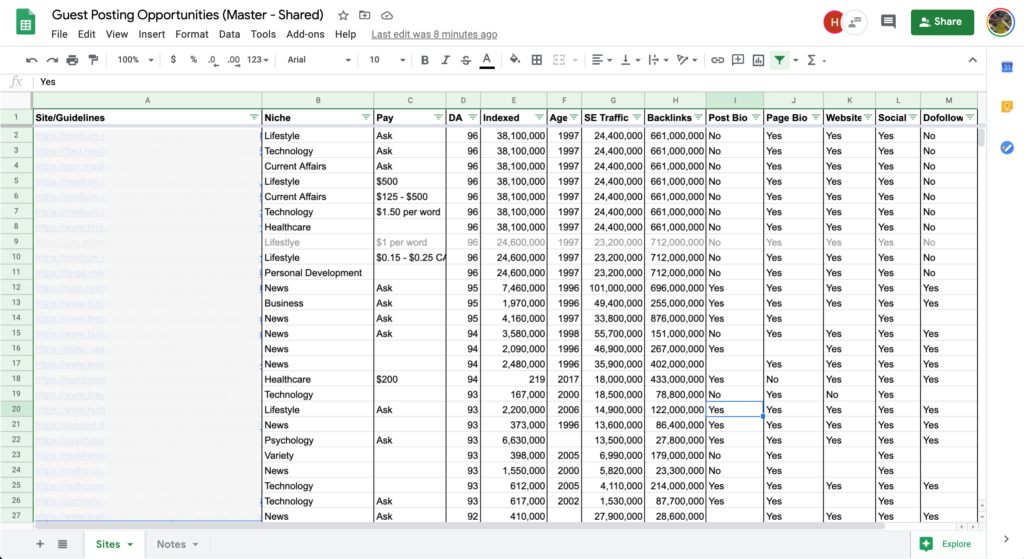
Task: Open the fill color bucket
Action: pyautogui.click(x=515, y=59)
